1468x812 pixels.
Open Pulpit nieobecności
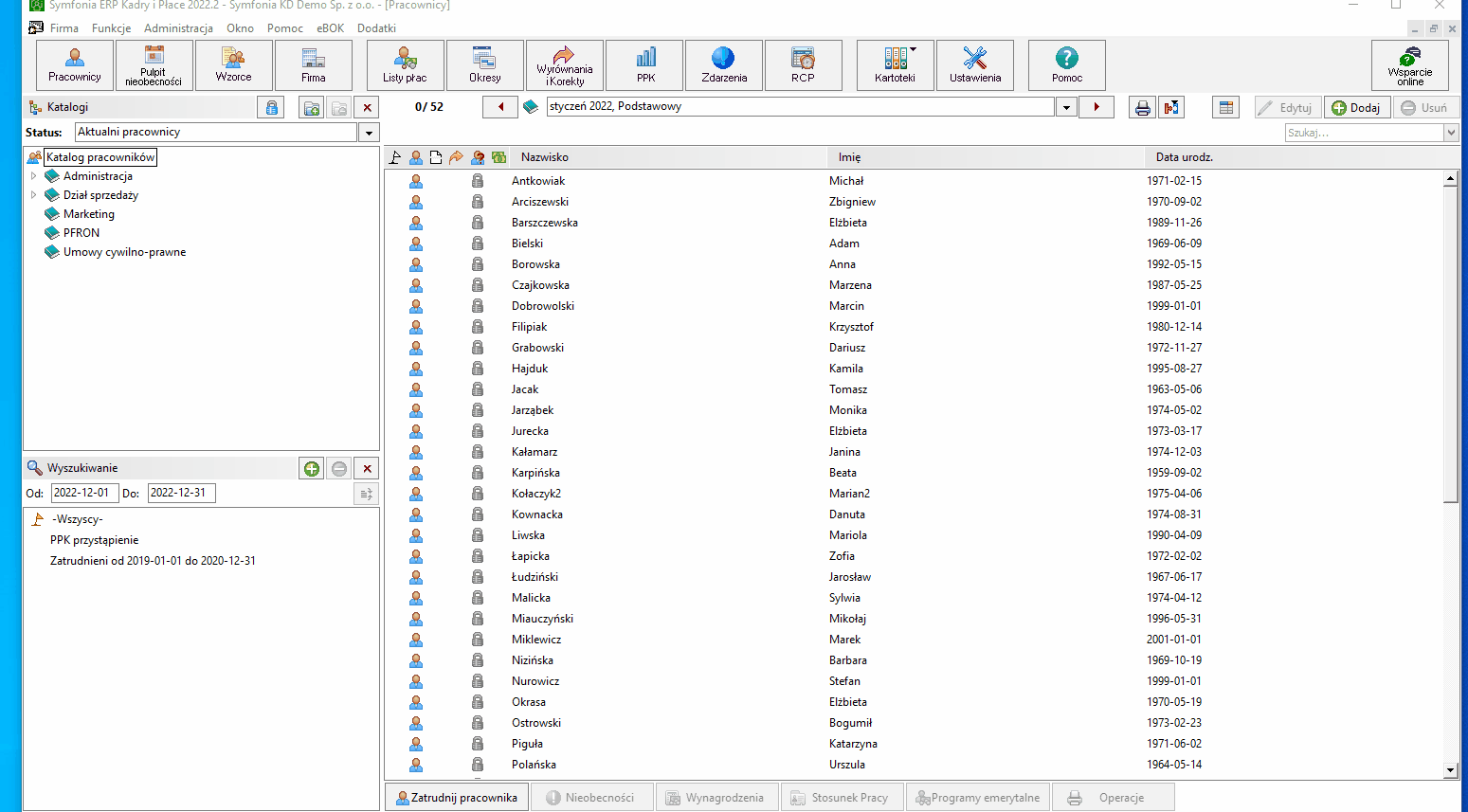pyautogui.click(x=154, y=65)
